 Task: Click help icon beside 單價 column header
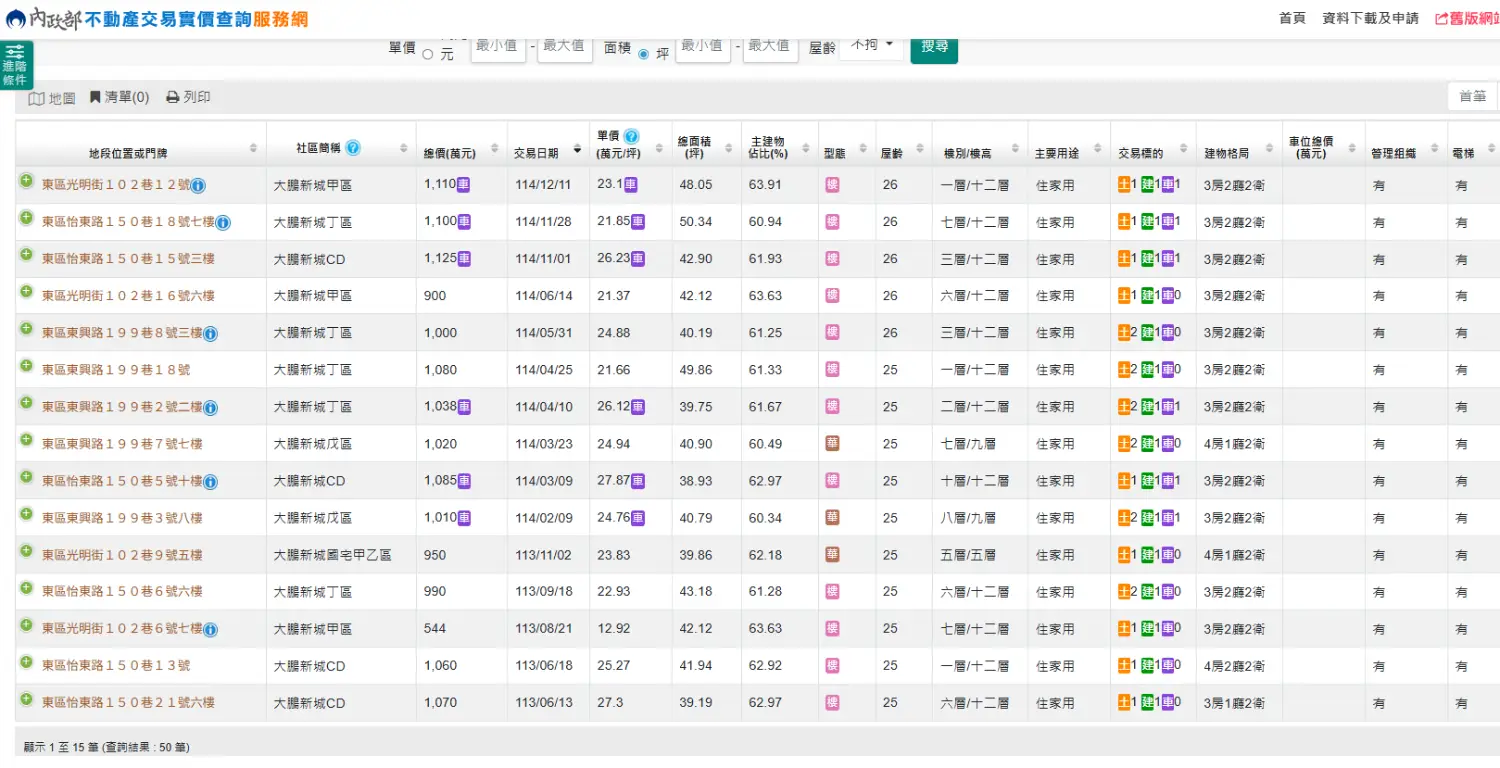[x=631, y=137]
